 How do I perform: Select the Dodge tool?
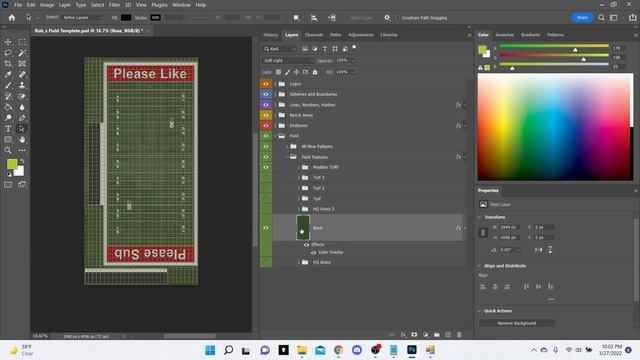[8, 118]
